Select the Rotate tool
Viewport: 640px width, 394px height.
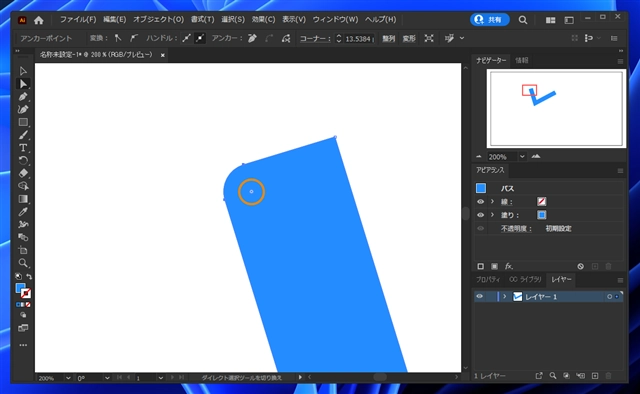coord(23,160)
